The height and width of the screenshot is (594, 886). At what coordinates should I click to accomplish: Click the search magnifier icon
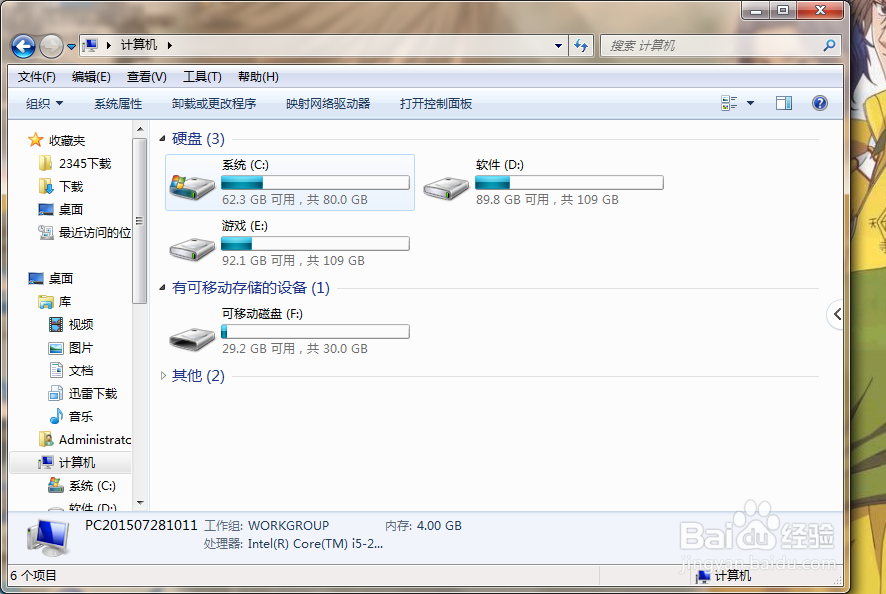click(829, 45)
